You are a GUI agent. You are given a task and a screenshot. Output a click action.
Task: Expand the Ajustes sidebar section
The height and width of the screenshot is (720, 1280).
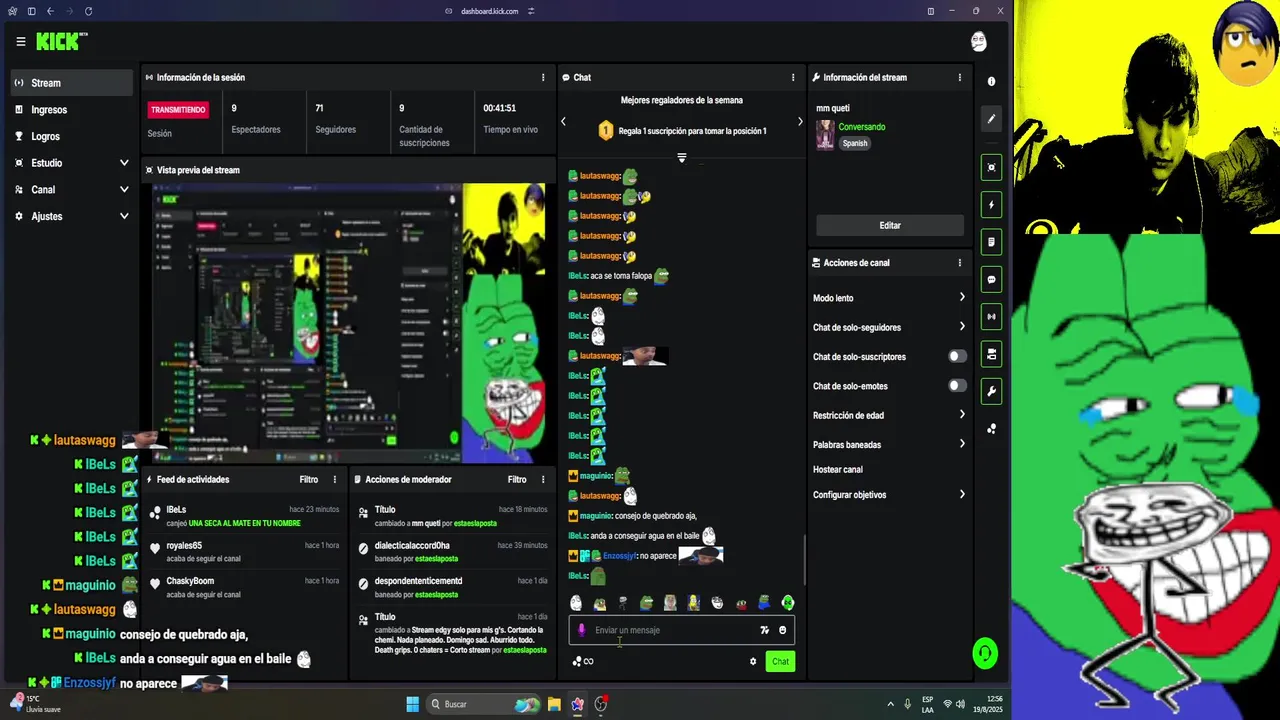(x=72, y=216)
